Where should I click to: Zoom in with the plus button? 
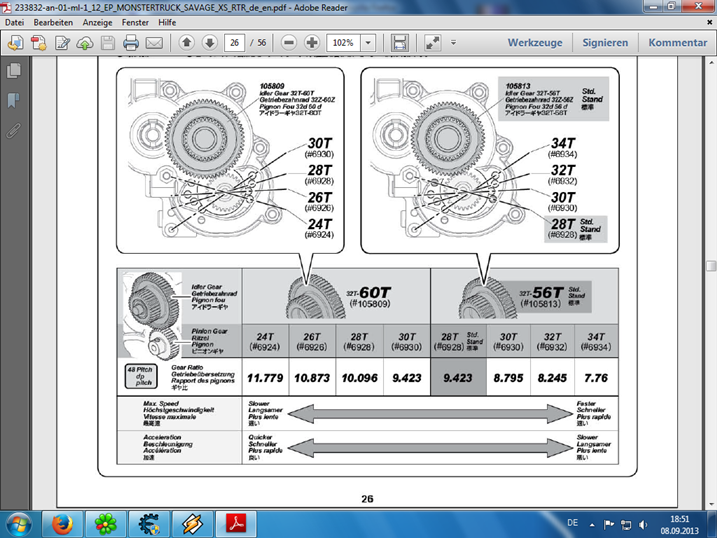click(312, 44)
